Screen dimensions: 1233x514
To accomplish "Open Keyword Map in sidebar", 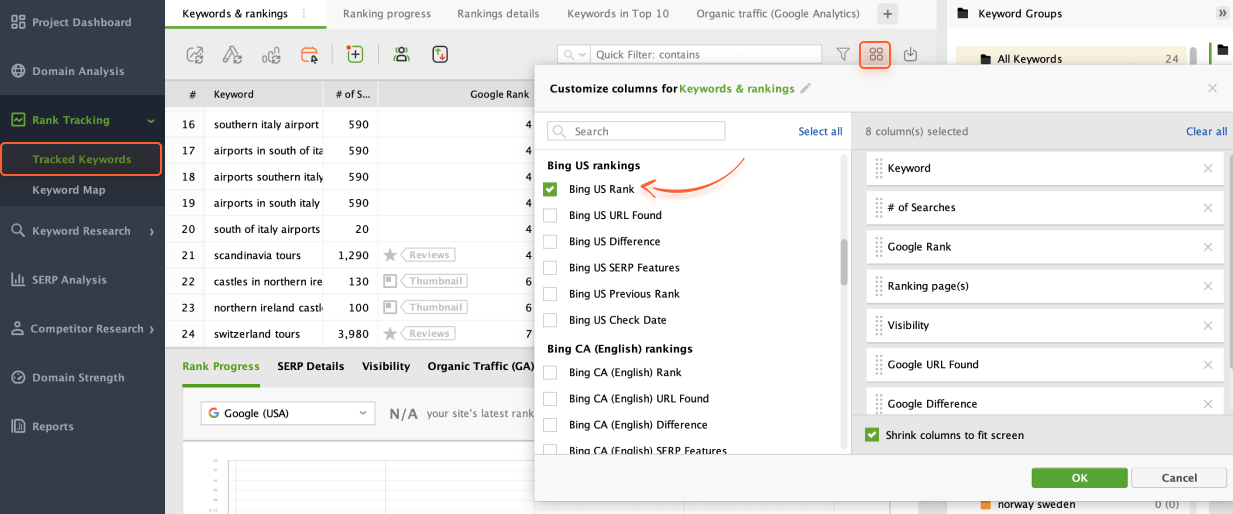I will 69,190.
